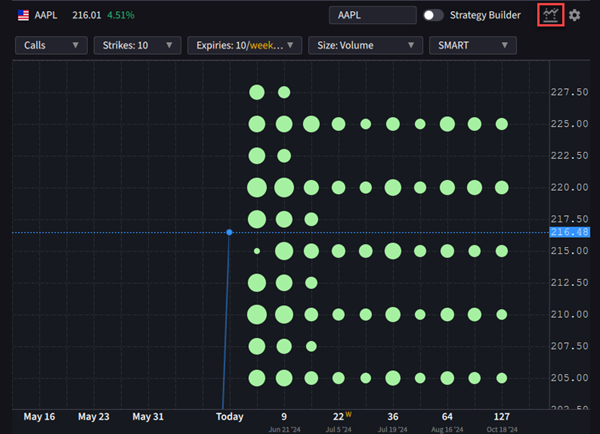Select 220.00 call bubble at Jun 21 '24 expiry
Viewport: 600px width, 434px height.
click(x=284, y=188)
